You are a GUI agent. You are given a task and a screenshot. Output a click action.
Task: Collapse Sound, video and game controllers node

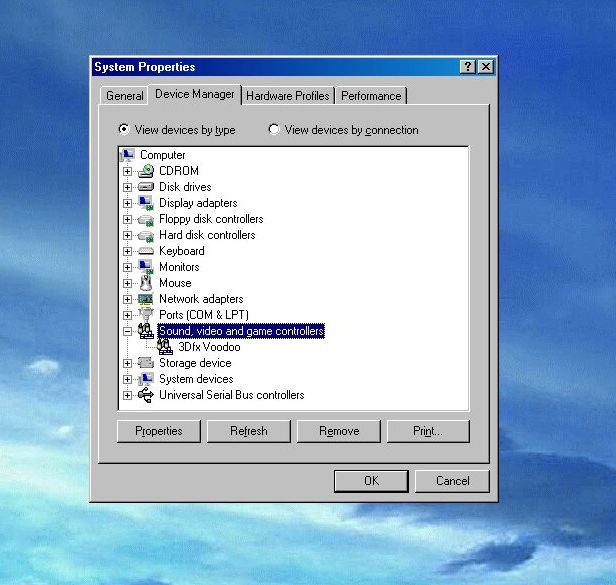click(x=127, y=332)
